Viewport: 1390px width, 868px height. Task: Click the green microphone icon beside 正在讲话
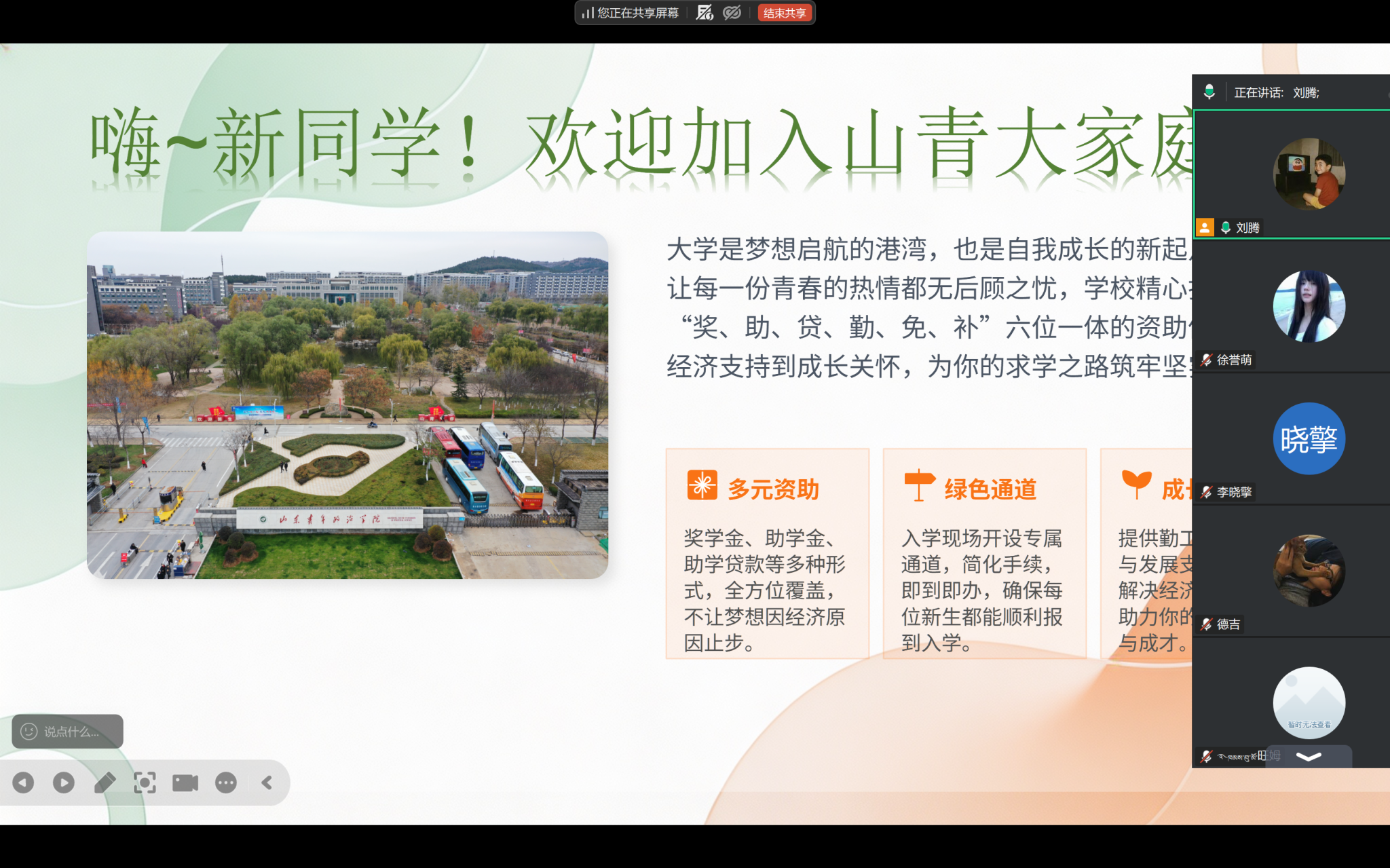[x=1209, y=92]
